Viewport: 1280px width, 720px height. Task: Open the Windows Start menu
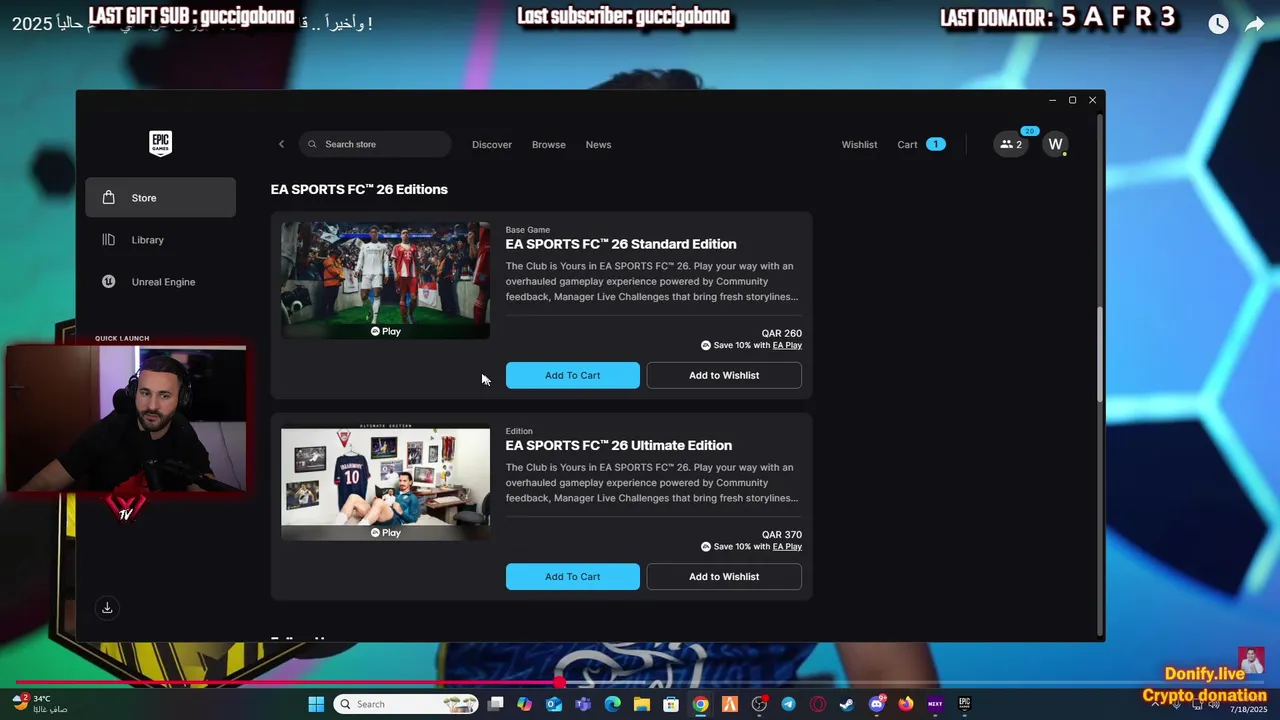316,704
